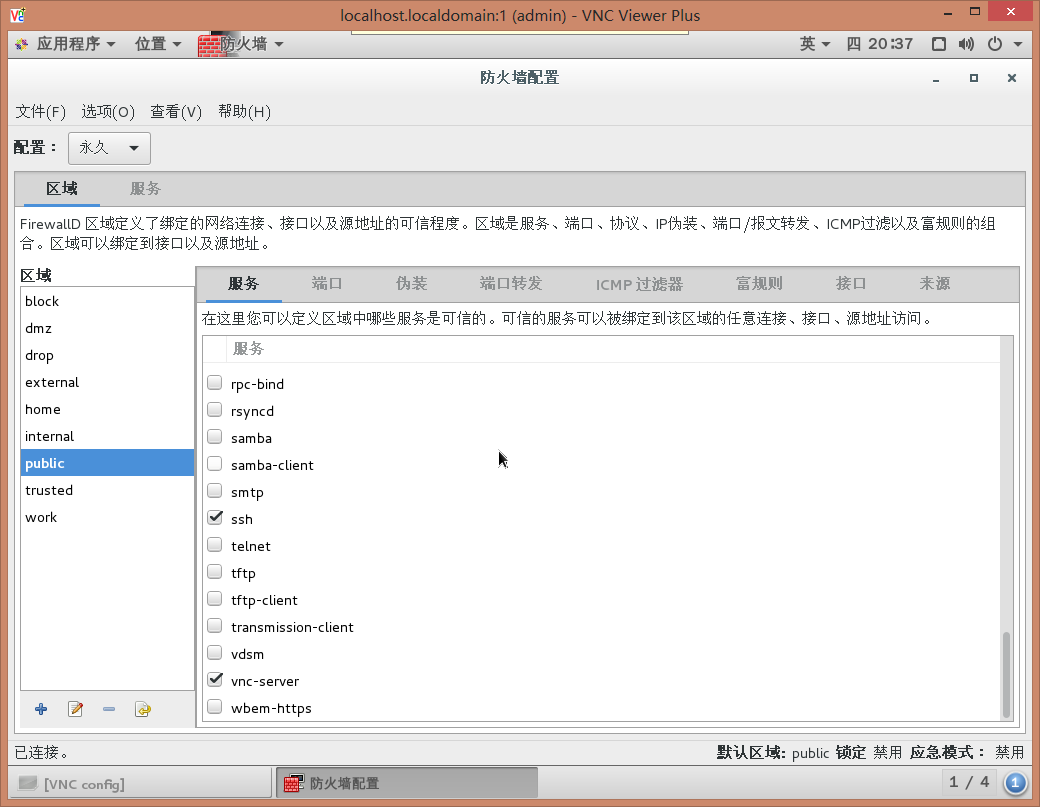Edit selected zone with pencil icon
The width and height of the screenshot is (1040, 807).
(76, 709)
